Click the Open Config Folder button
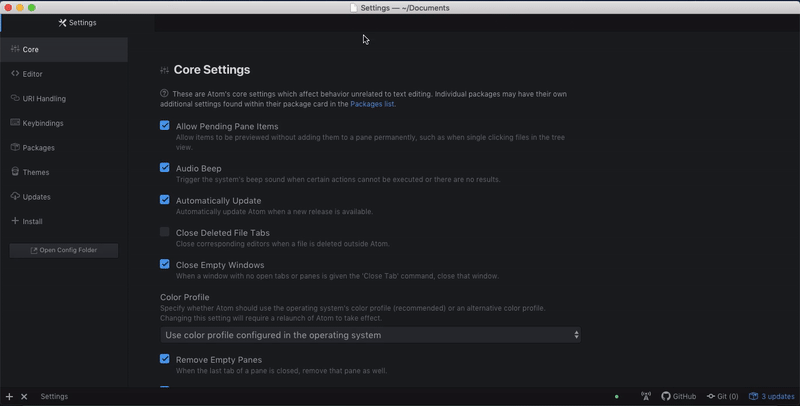The width and height of the screenshot is (800, 406). (x=64, y=250)
